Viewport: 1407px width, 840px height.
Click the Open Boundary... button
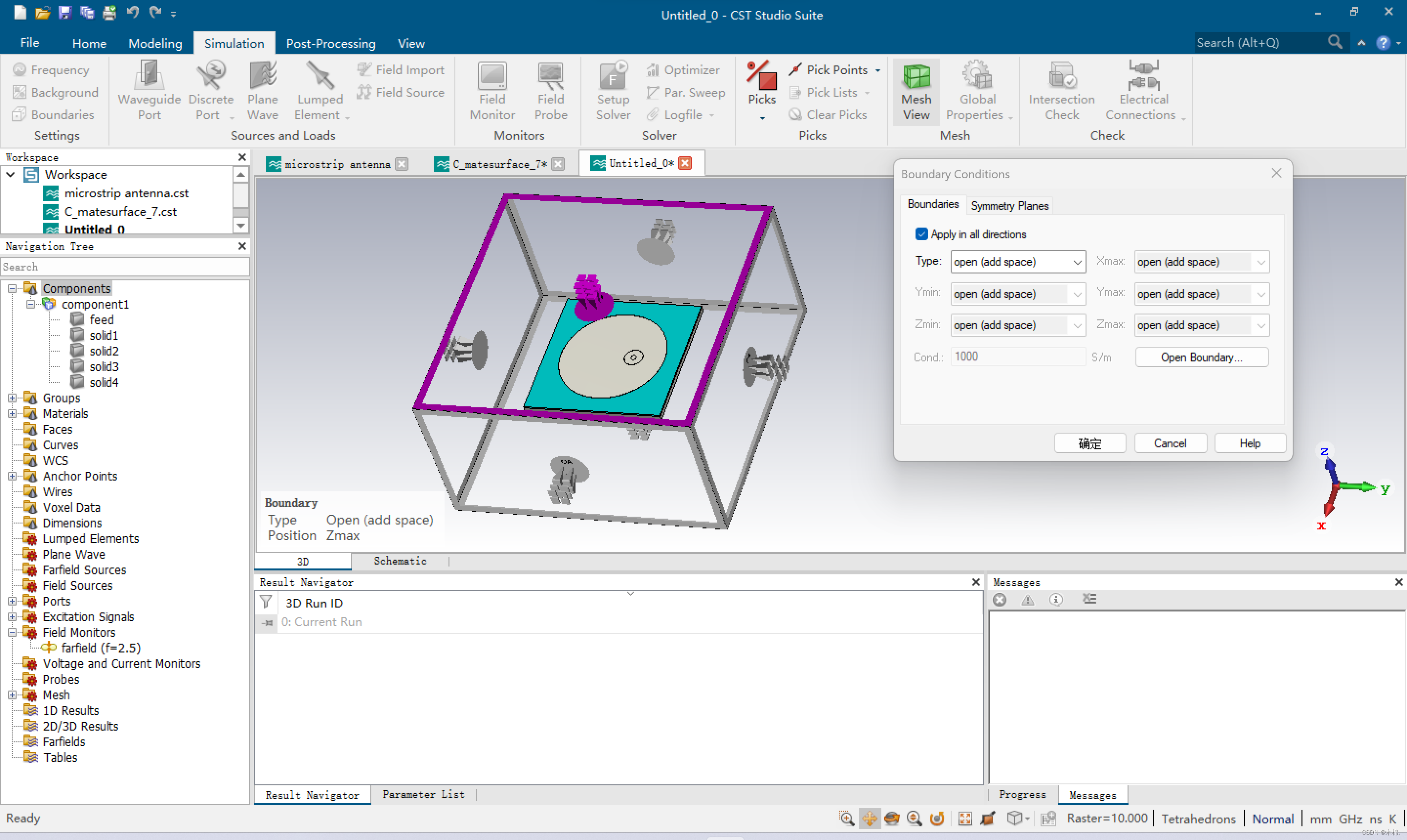1201,357
